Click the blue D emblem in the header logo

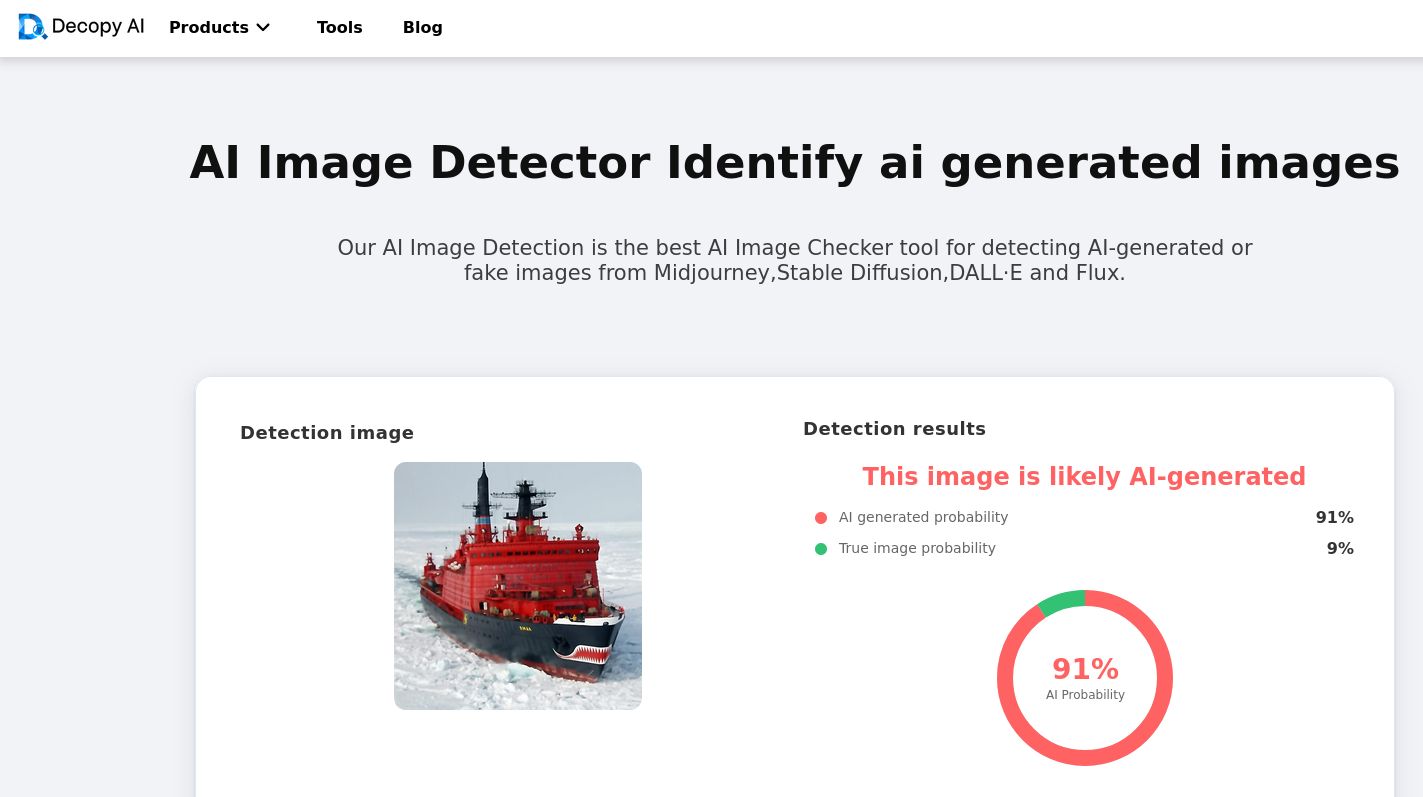(x=31, y=27)
